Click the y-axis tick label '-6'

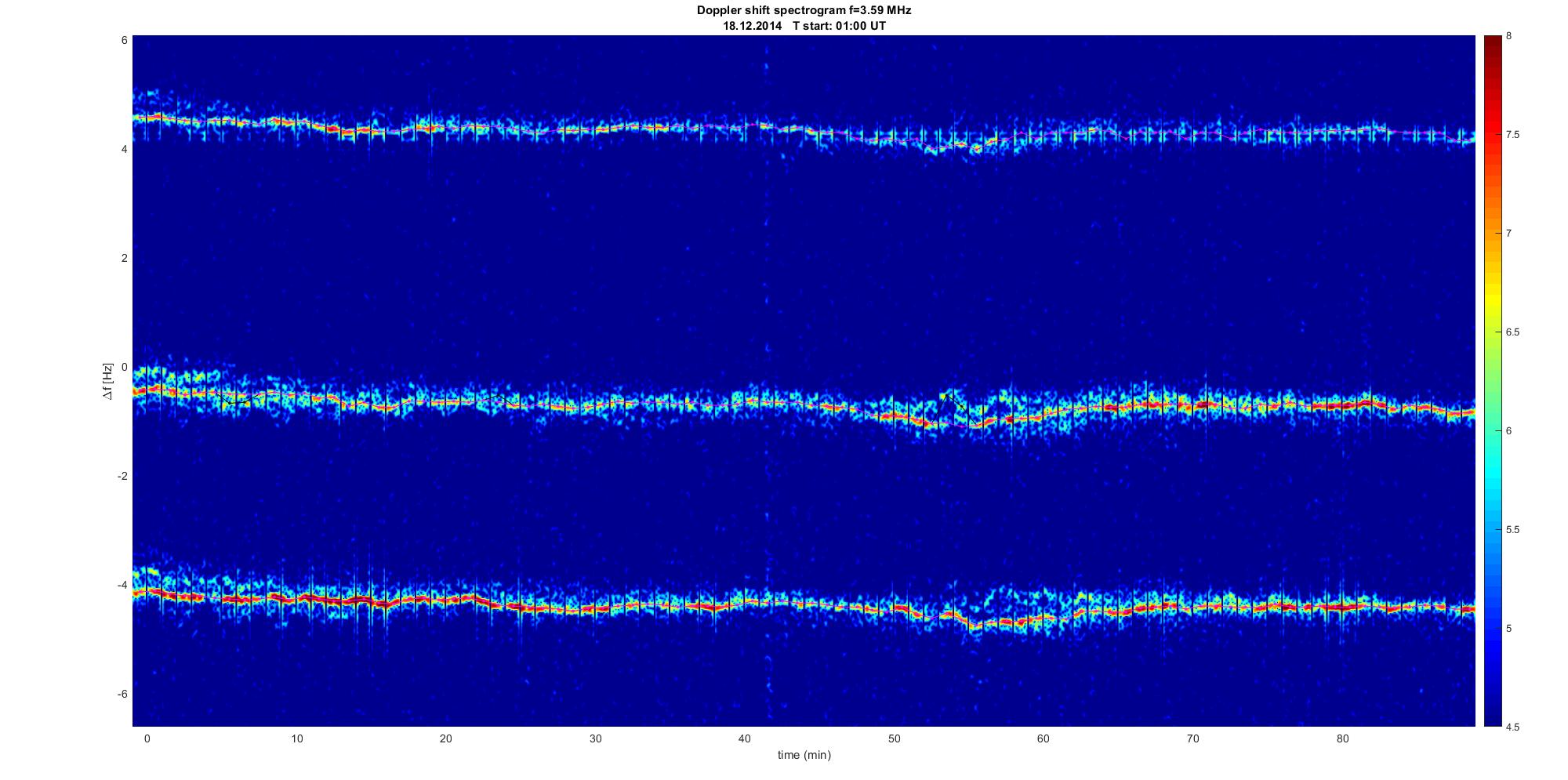tap(122, 695)
